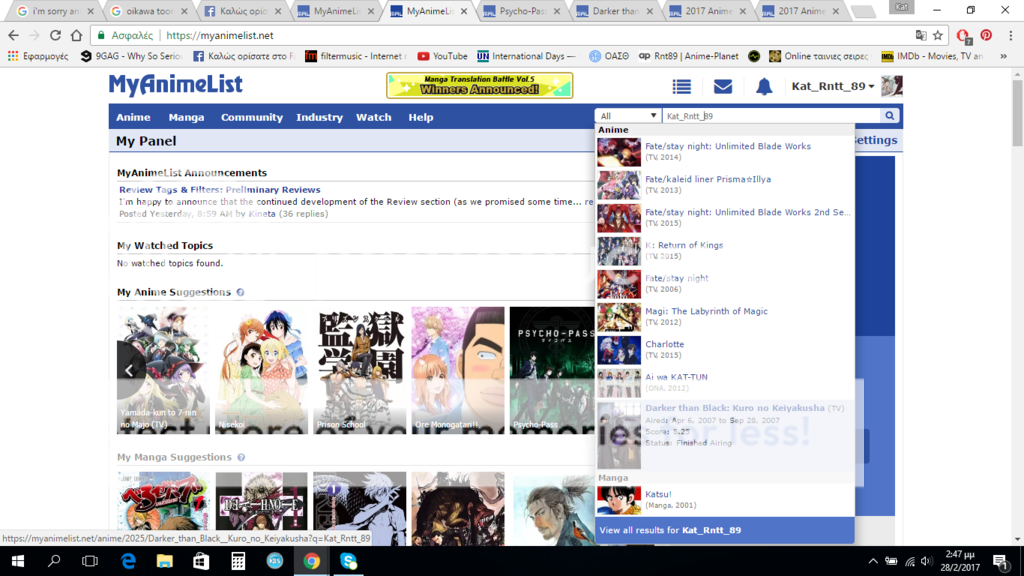Open Calculator from the taskbar
The image size is (1024, 576).
(238, 561)
